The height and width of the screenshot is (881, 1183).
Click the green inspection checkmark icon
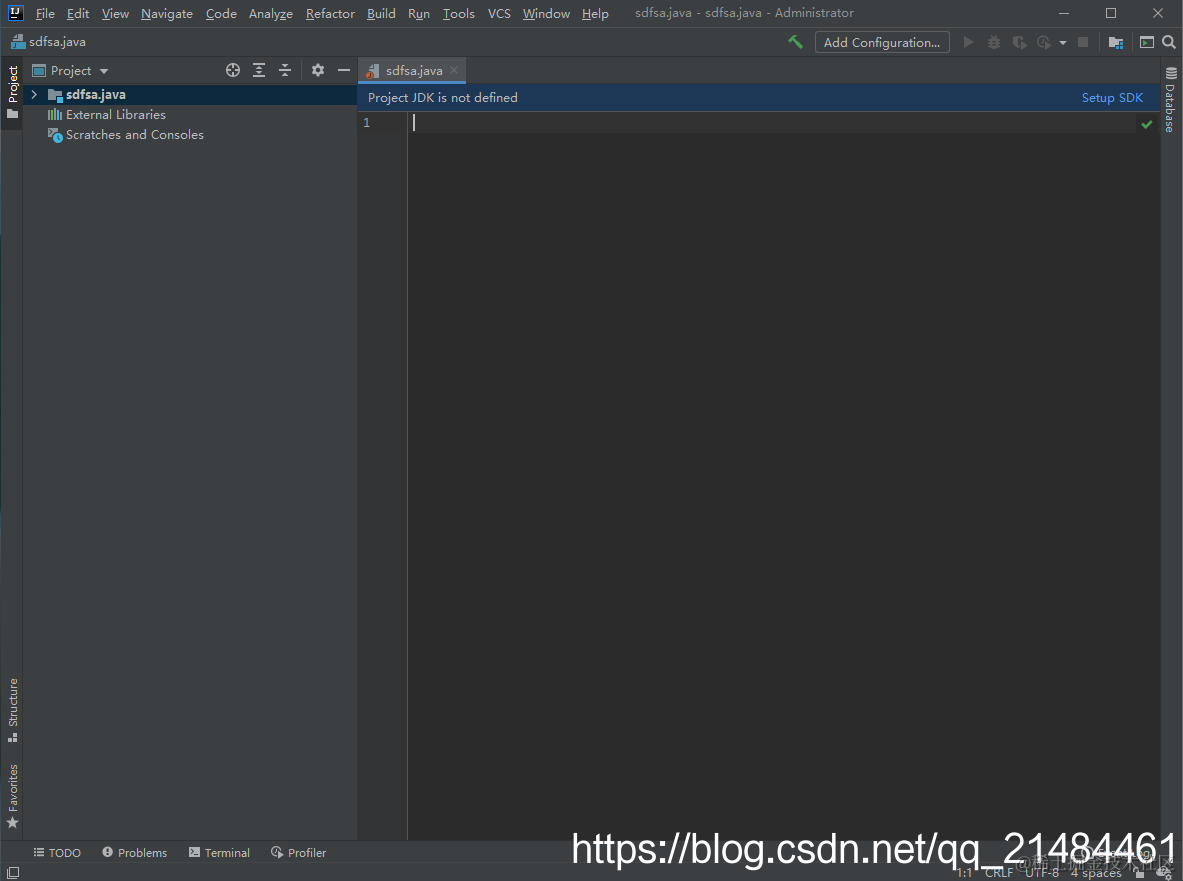point(1147,124)
